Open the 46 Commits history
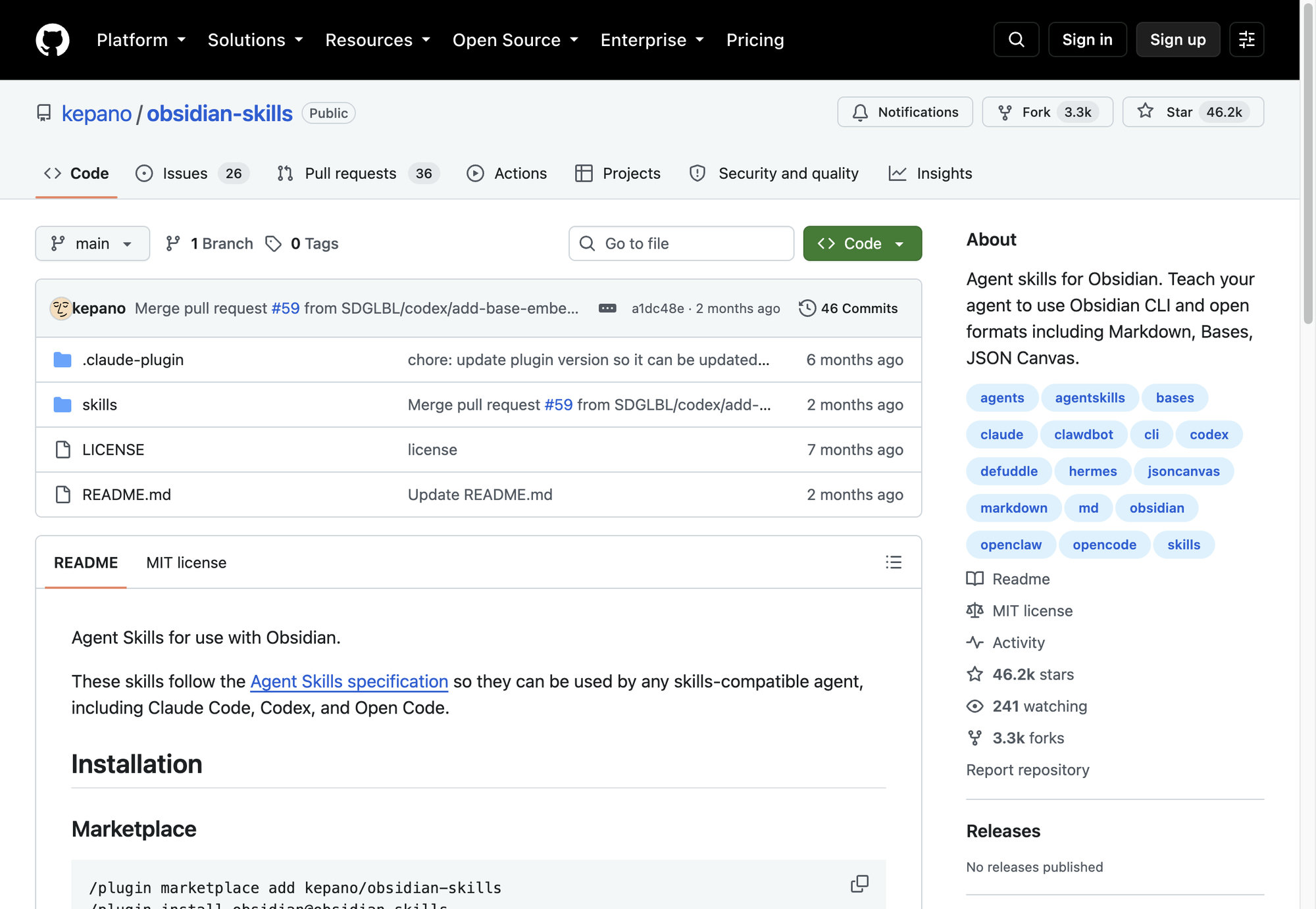Image resolution: width=1316 pixels, height=909 pixels. pos(848,308)
